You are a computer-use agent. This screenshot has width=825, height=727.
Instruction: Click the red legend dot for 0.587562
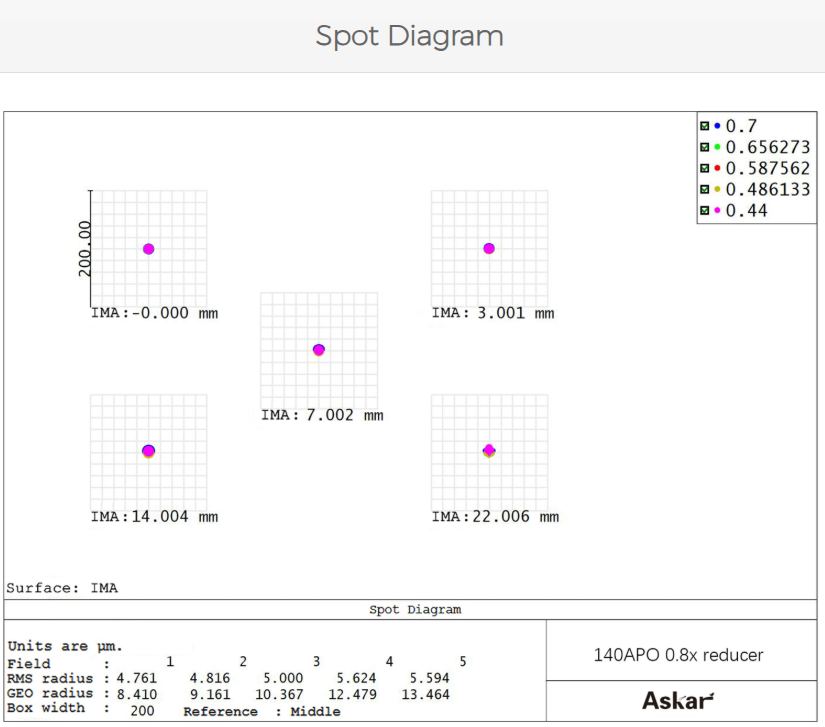717,168
